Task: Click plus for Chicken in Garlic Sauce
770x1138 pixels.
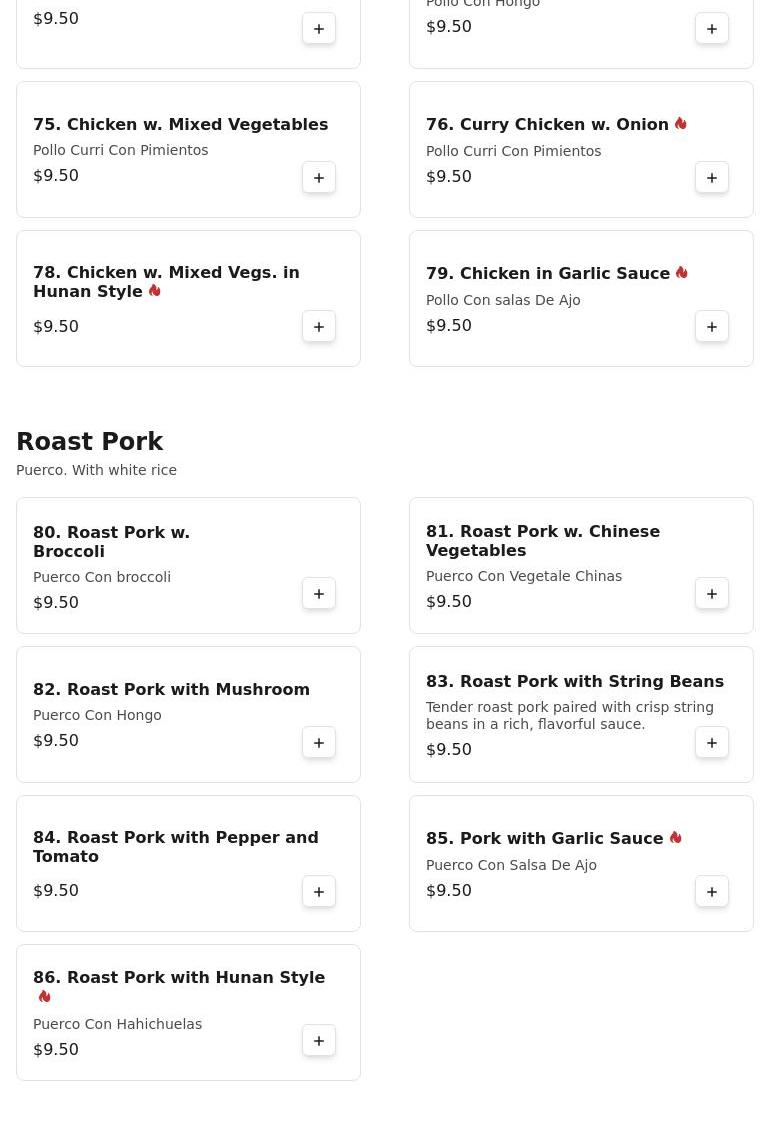Action: tap(712, 327)
